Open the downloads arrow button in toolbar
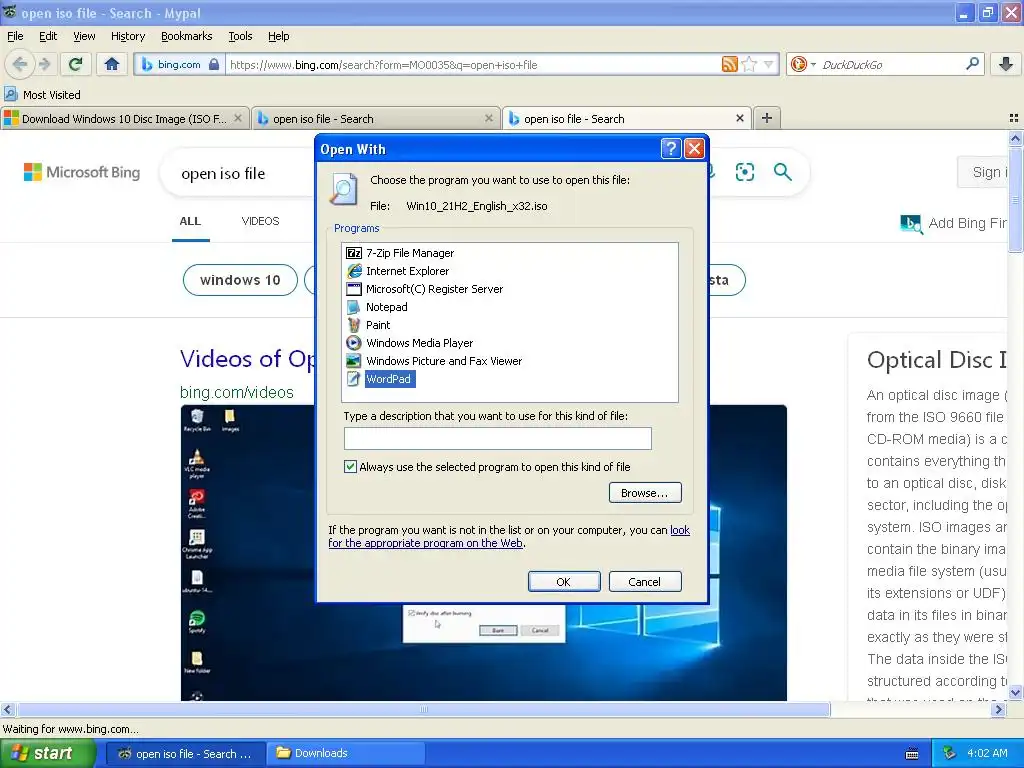This screenshot has width=1024, height=768. coord(1006,64)
